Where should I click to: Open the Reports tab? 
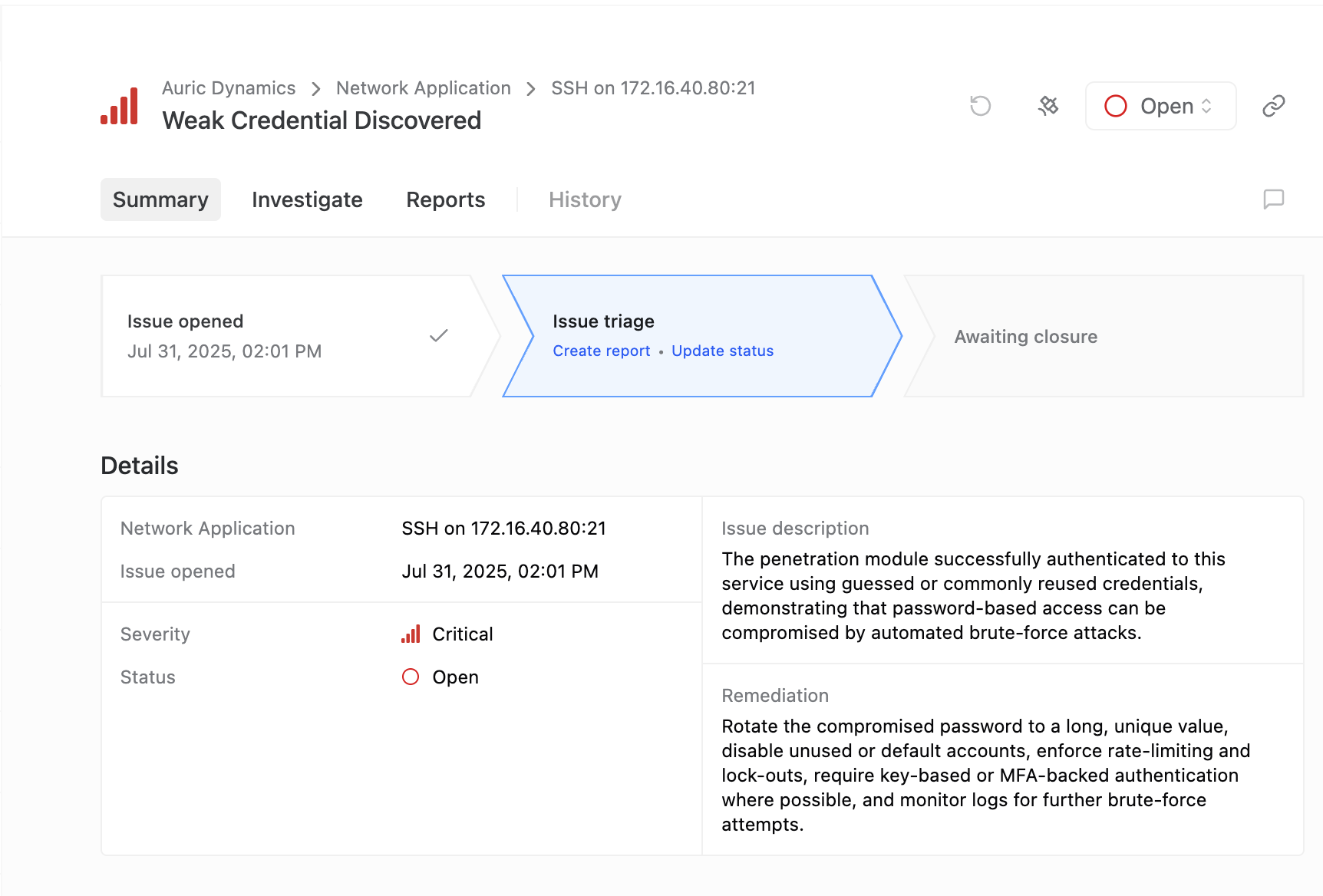pos(445,199)
